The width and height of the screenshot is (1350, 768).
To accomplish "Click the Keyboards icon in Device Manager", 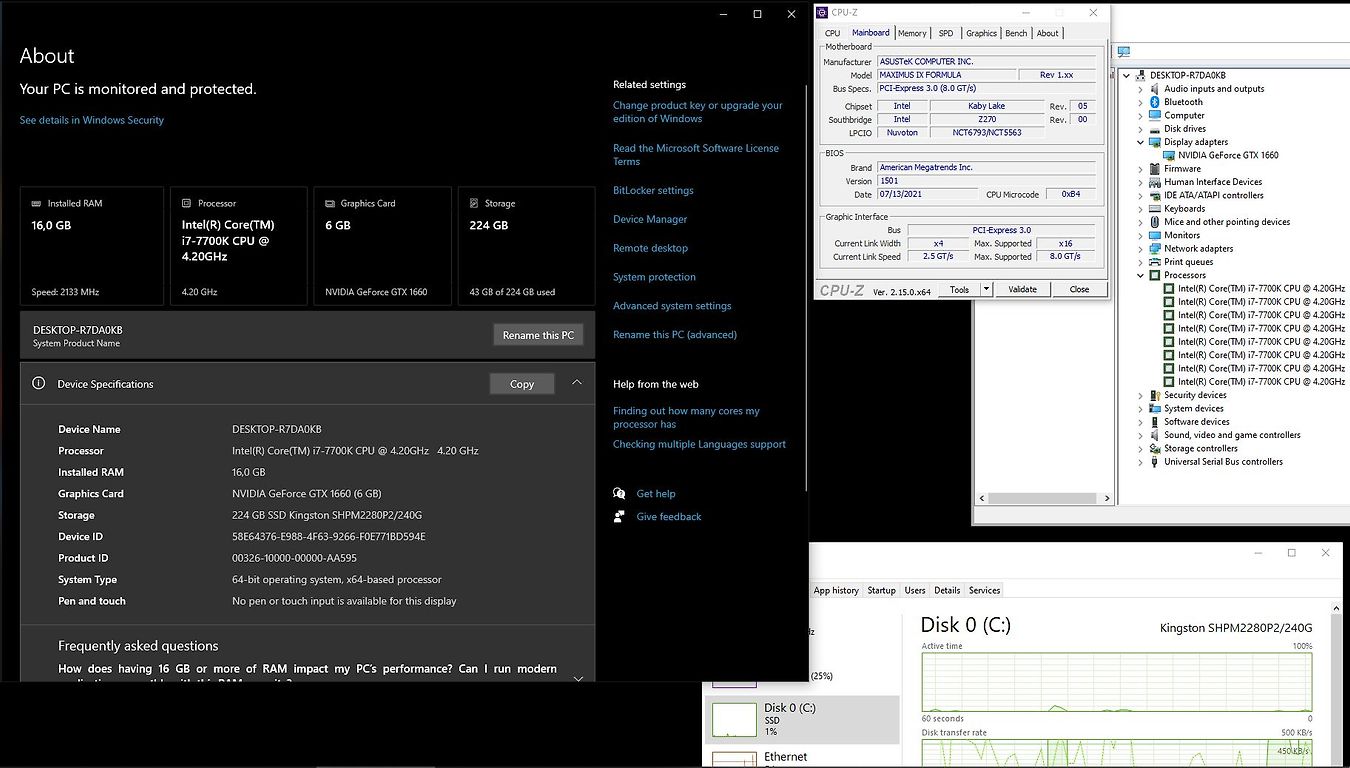I will (x=1154, y=209).
